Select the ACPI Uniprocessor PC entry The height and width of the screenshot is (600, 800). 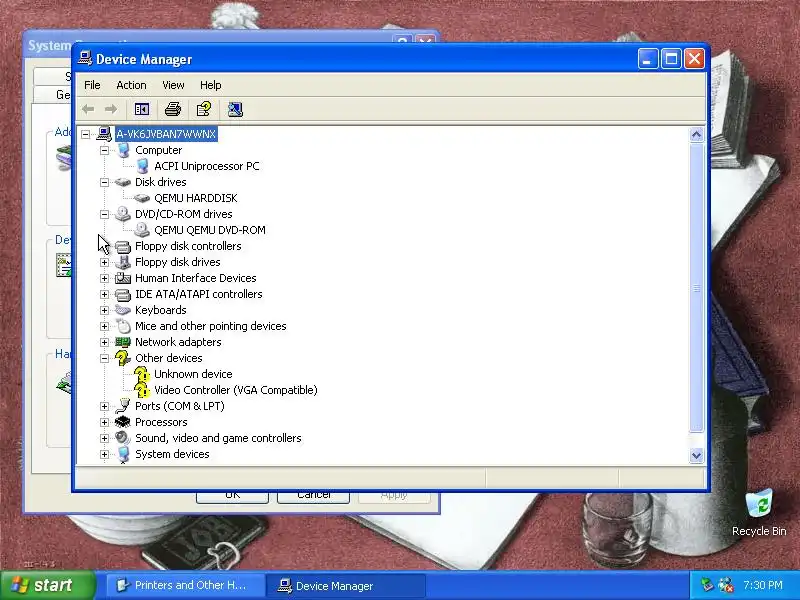click(x=207, y=166)
